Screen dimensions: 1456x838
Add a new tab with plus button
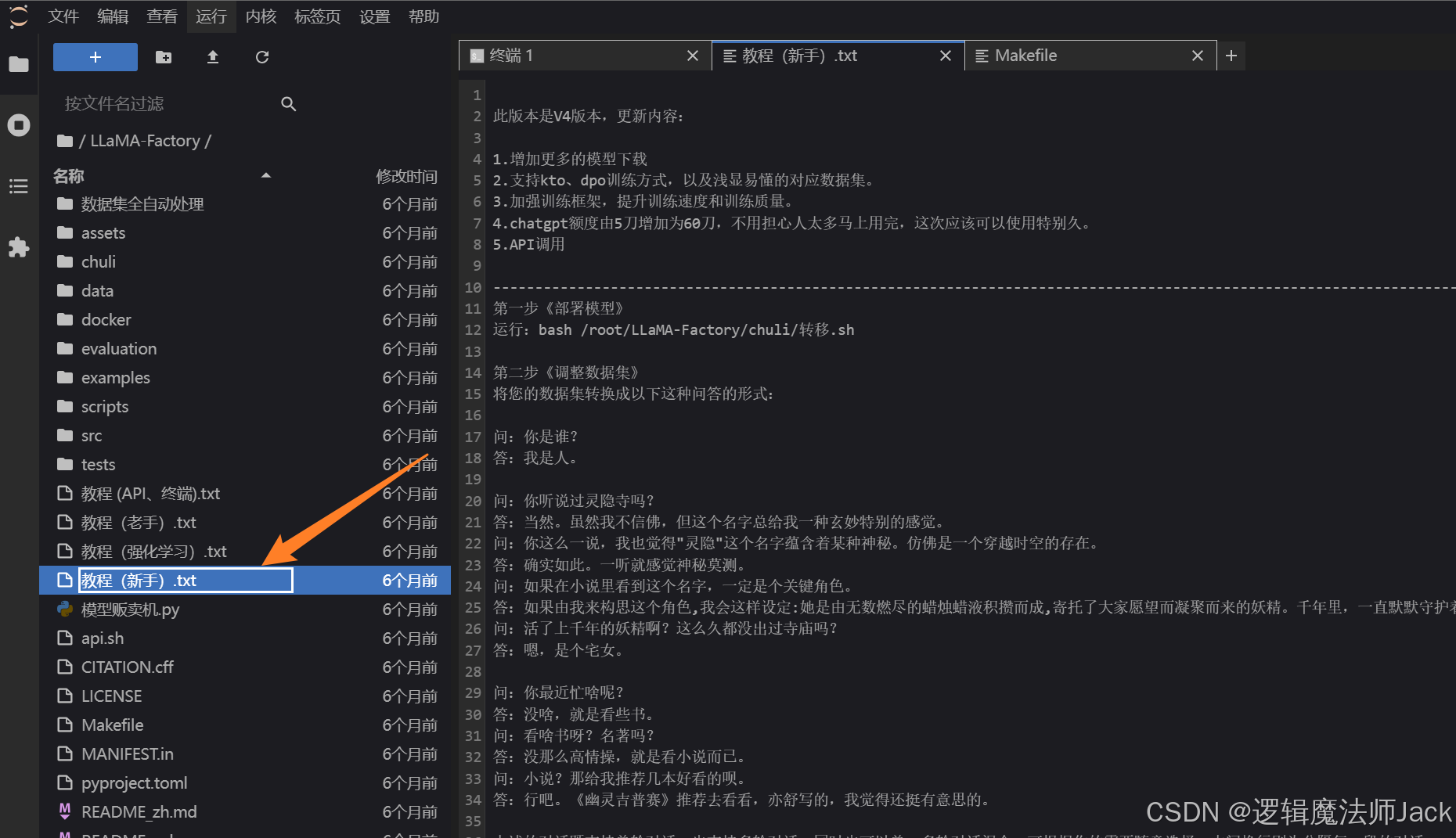1231,56
